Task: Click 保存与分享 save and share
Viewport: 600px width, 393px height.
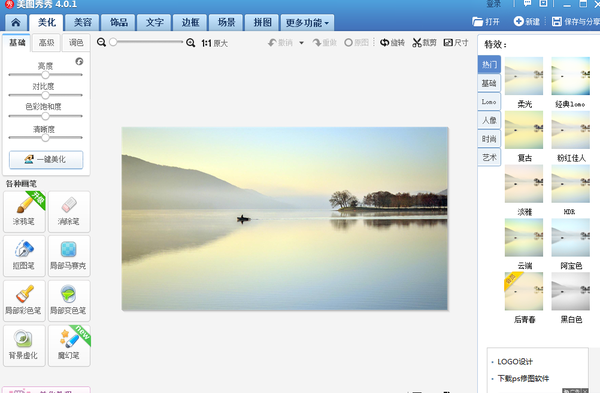Action: pos(576,21)
